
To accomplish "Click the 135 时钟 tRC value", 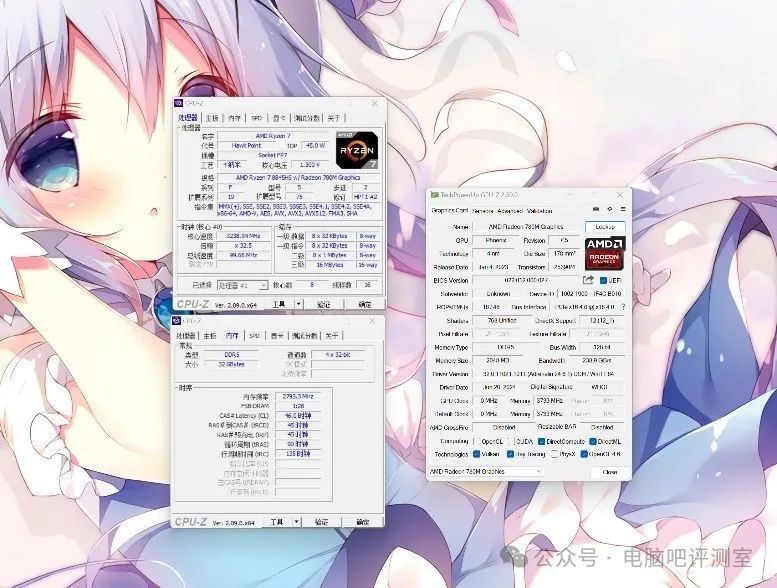I will (298, 454).
